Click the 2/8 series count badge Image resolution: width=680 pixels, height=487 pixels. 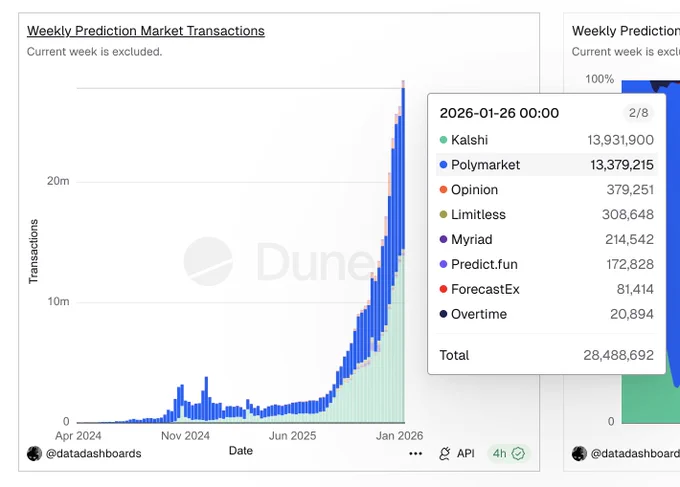(638, 113)
